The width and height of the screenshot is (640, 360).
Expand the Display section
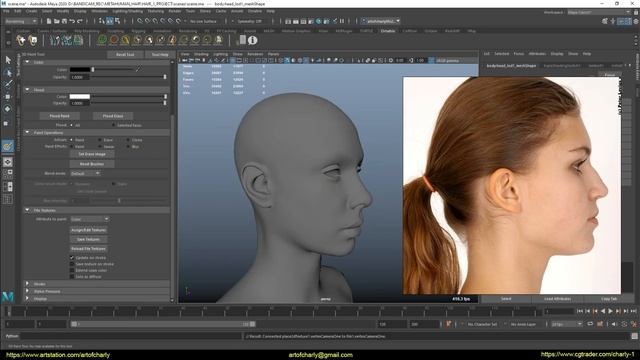pyautogui.click(x=27, y=299)
